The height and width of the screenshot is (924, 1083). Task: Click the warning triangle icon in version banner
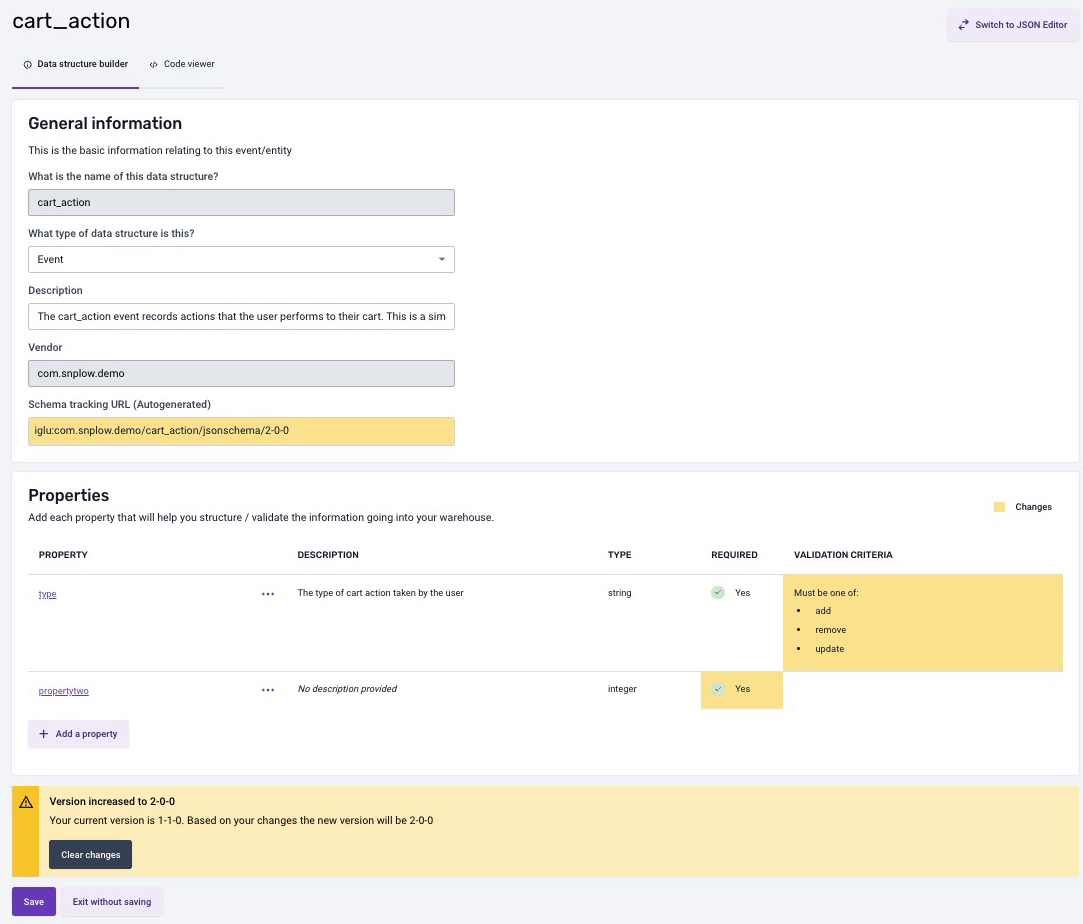(x=26, y=802)
